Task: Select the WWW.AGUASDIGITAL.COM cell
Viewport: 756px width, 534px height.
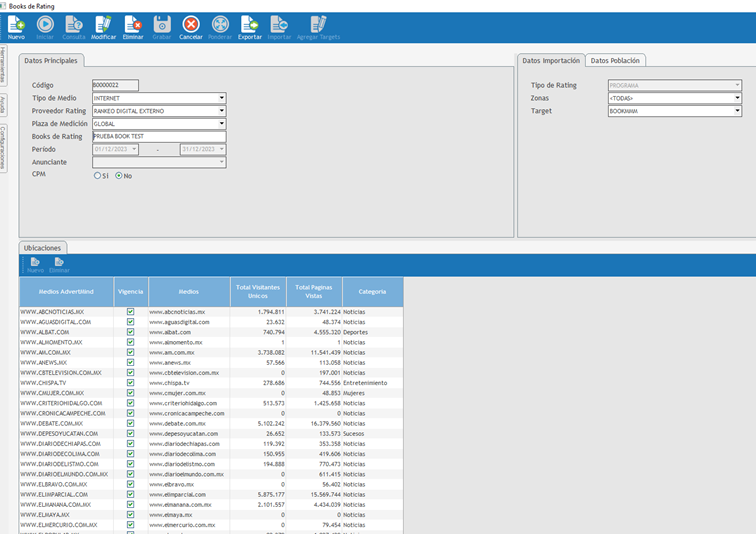Action: (67, 322)
